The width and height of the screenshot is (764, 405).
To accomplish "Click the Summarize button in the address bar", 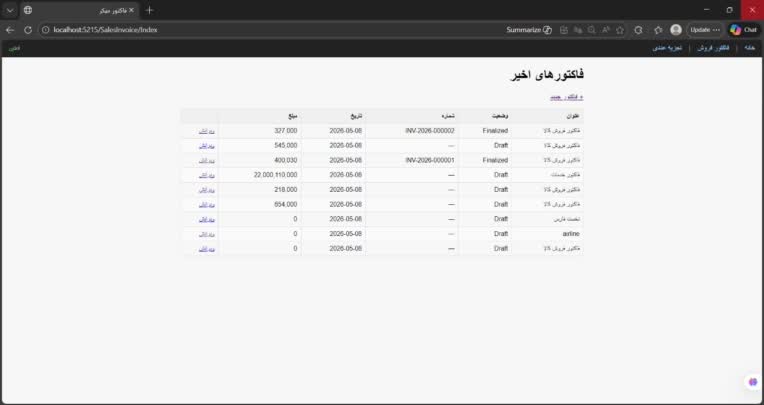I will point(529,30).
